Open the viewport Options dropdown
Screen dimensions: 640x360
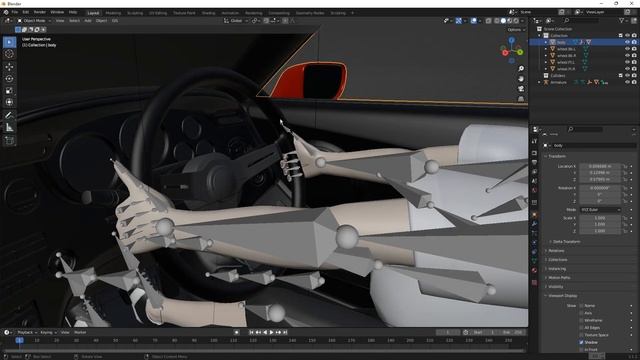click(516, 30)
